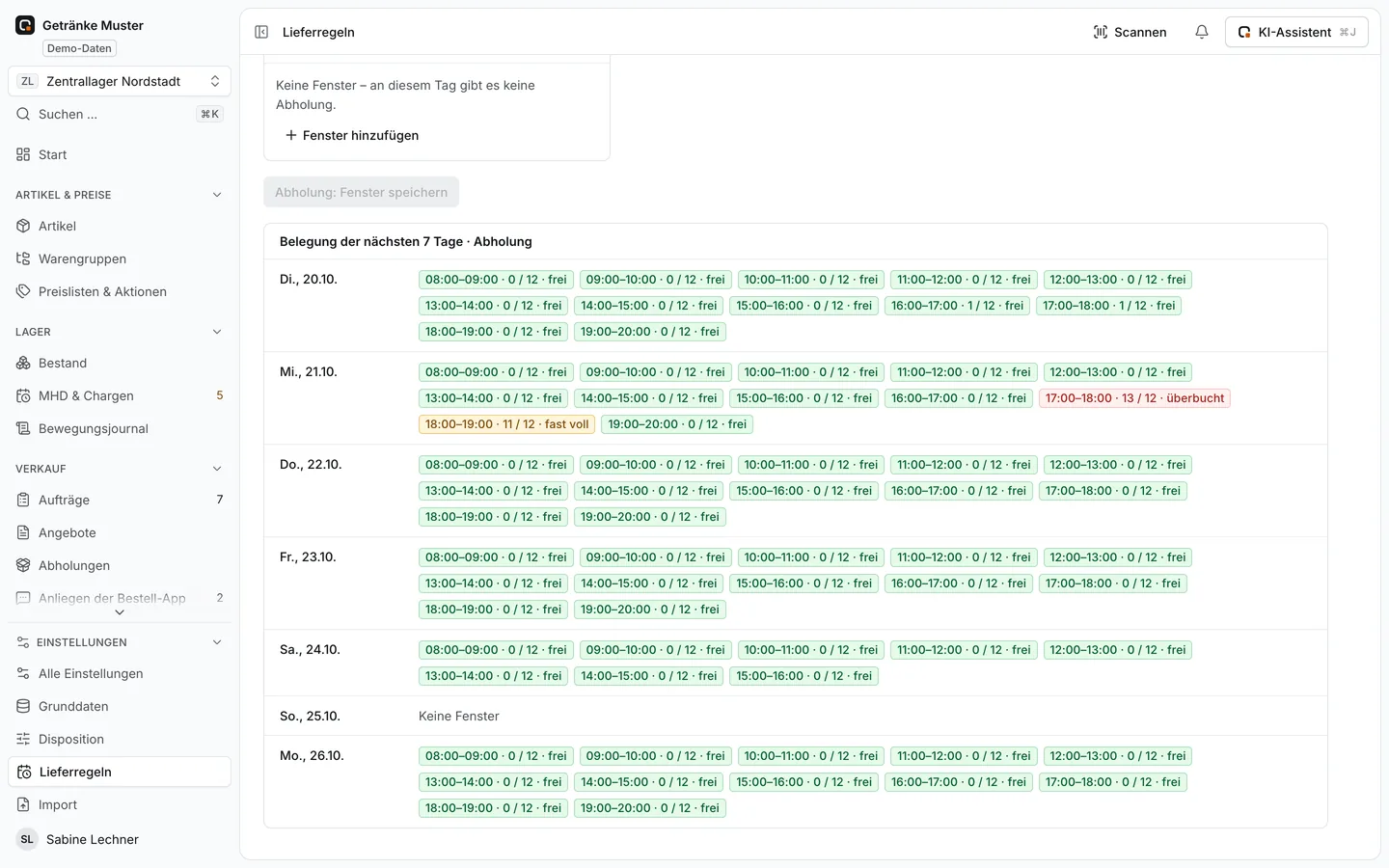Click the Suchen search field
The width and height of the screenshot is (1389, 868).
coord(120,114)
